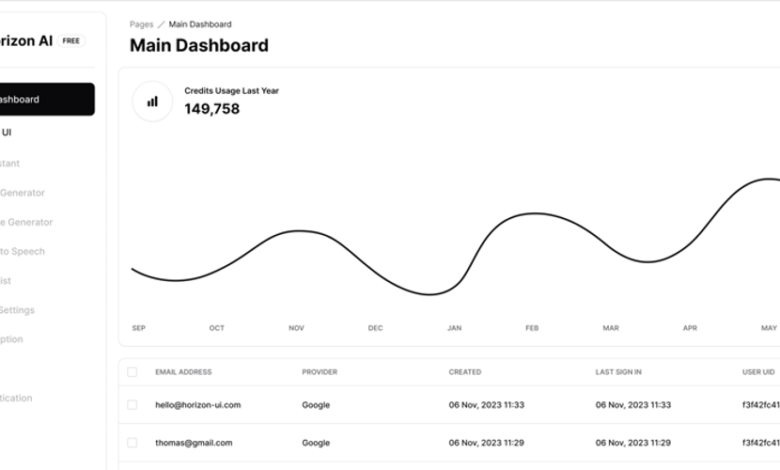Click the OCT label on chart axis
Screen dimensions: 780x470
[x=217, y=328]
